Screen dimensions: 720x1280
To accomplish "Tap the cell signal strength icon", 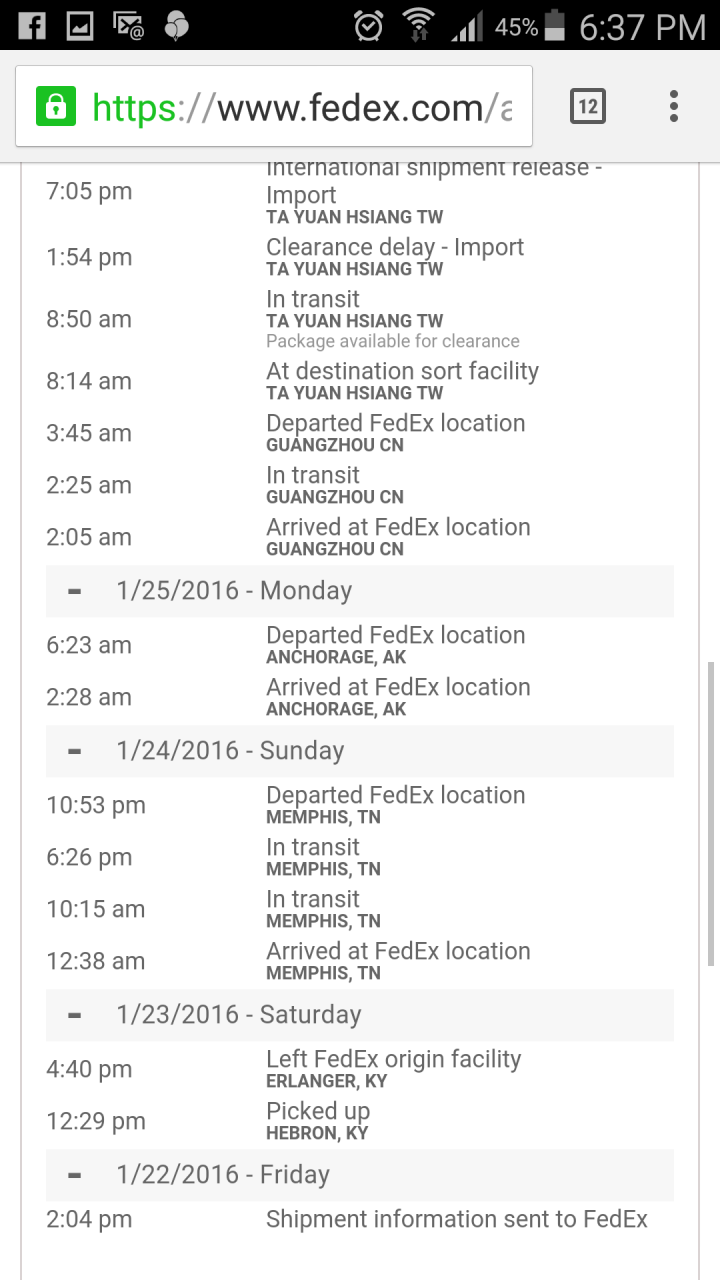I will 467,26.
